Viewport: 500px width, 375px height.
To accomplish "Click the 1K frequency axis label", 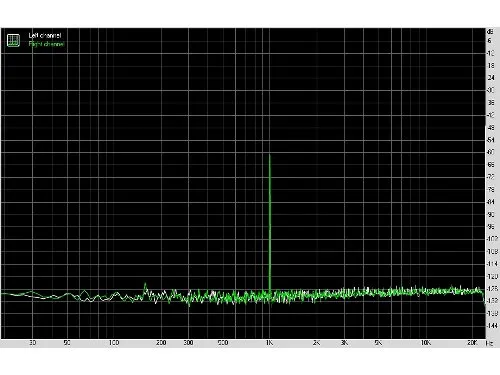I will (x=269, y=343).
